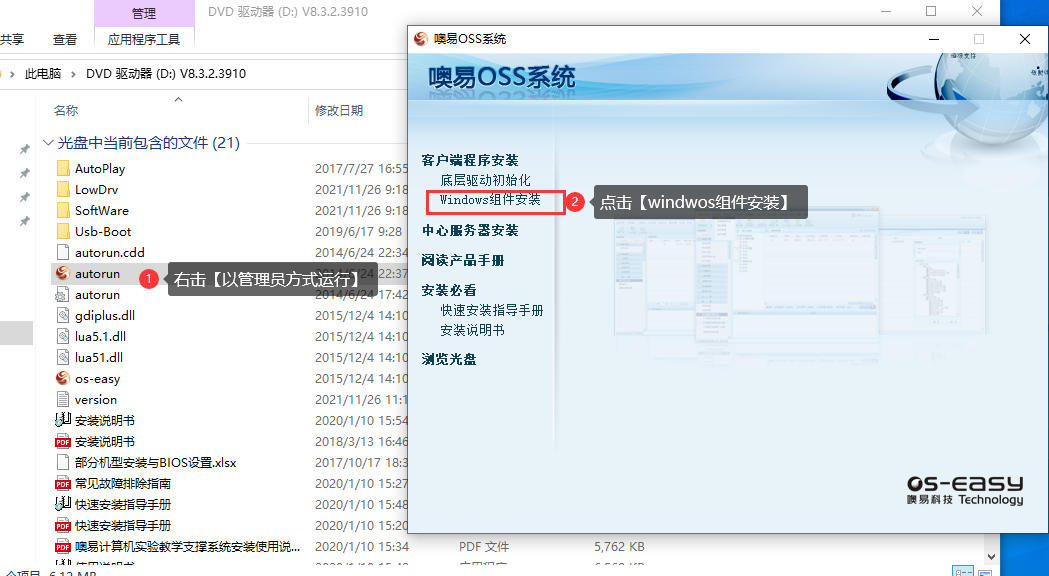
Task: Click the file list scrollbar down arrow
Action: tap(992, 556)
